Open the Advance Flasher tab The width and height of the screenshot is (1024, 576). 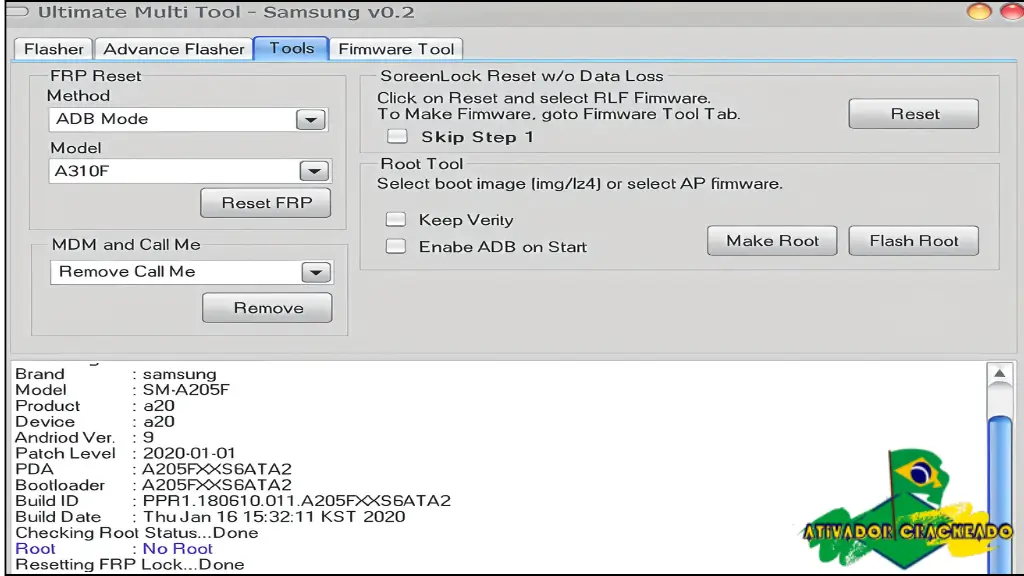pyautogui.click(x=174, y=49)
